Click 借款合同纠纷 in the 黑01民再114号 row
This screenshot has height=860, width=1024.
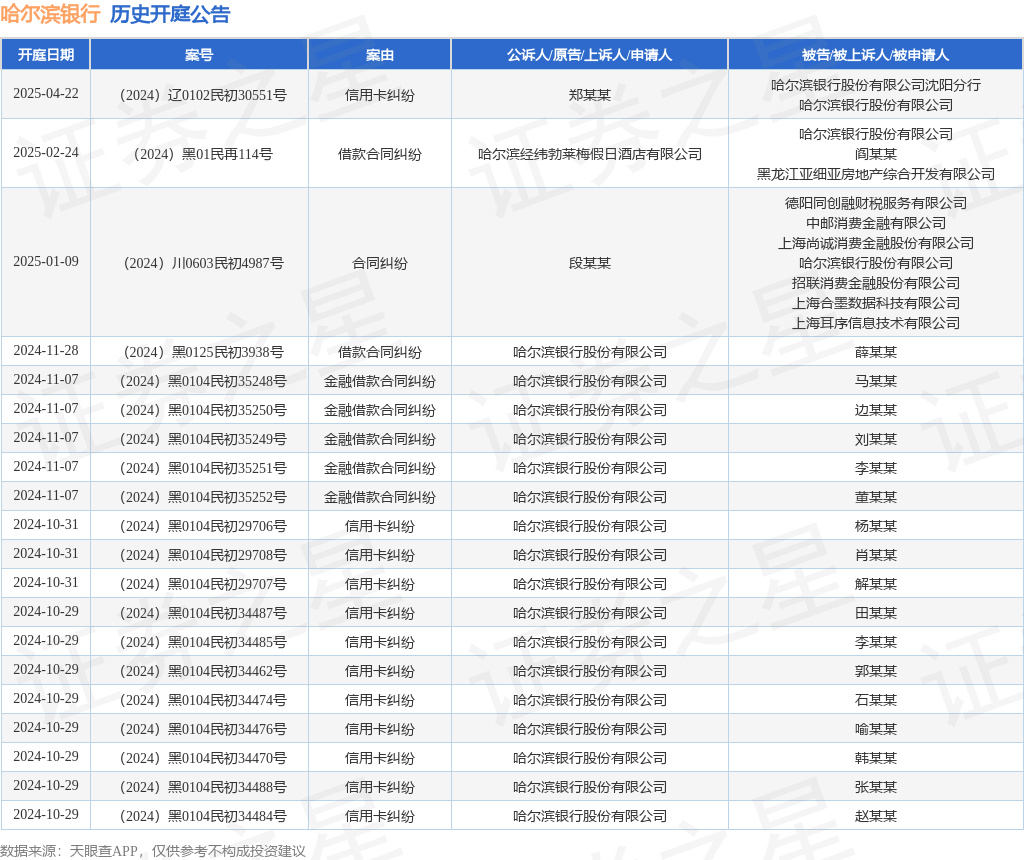(379, 154)
